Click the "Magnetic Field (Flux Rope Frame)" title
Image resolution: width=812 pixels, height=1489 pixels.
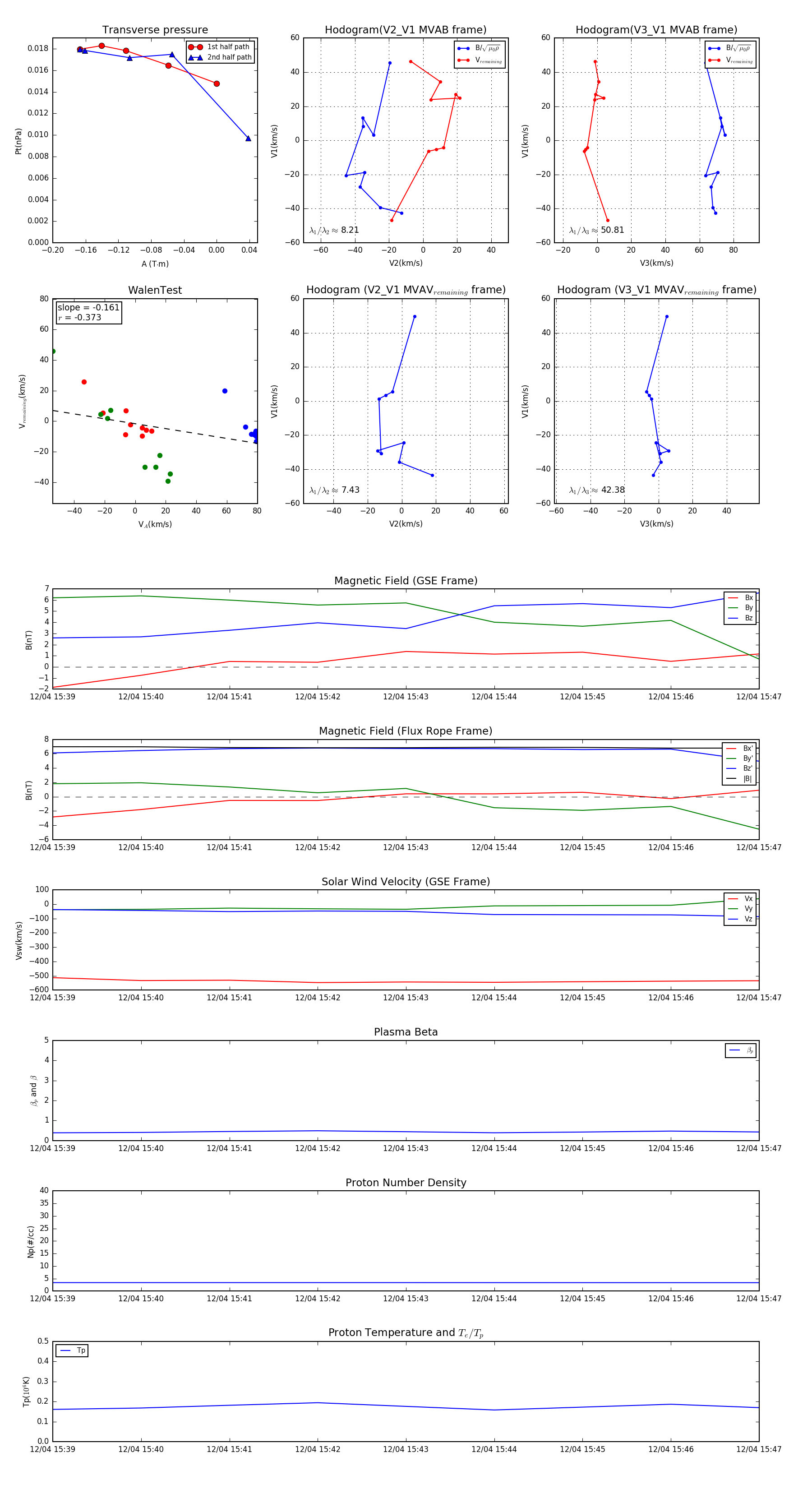click(406, 731)
